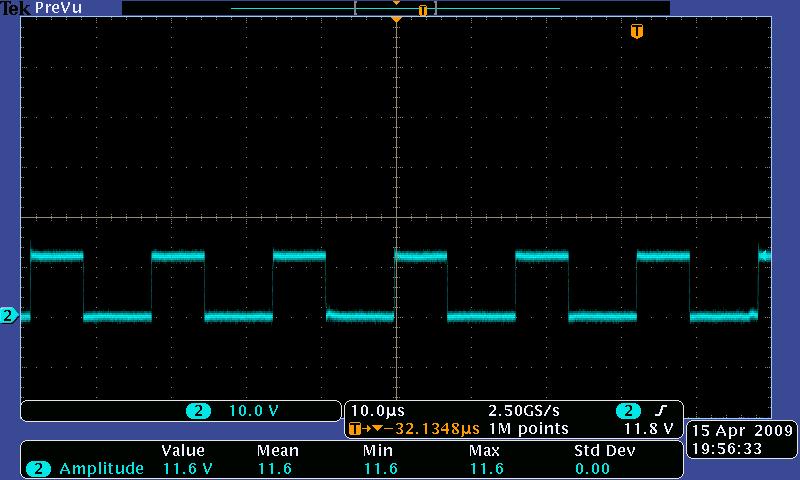Click the 11.8 V trigger level readout
Viewport: 800px width, 480px height.
click(x=648, y=429)
